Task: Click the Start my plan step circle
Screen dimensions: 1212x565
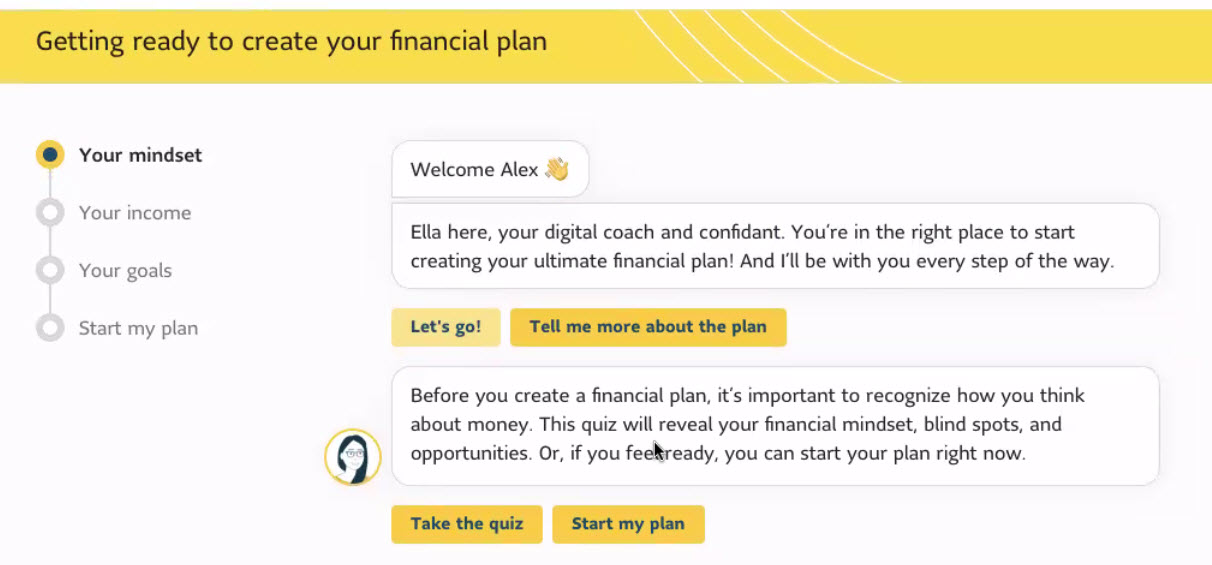Action: click(x=50, y=328)
